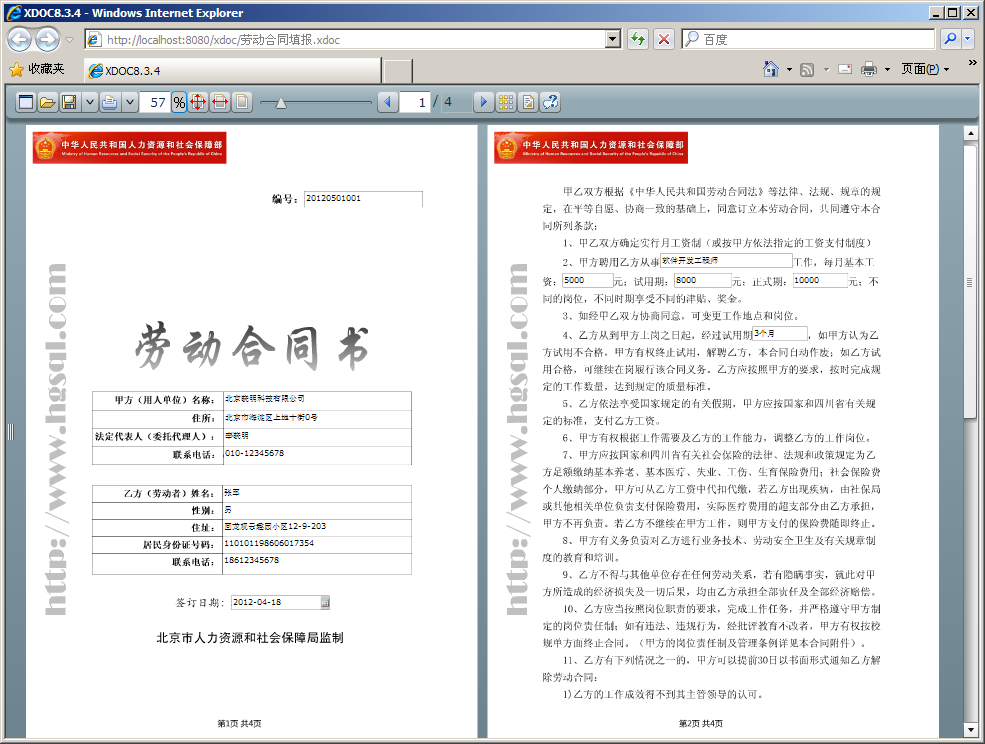Screen dimensions: 985x744
Task: Click the 联系电话 field 010-12345678
Action: [x=317, y=454]
